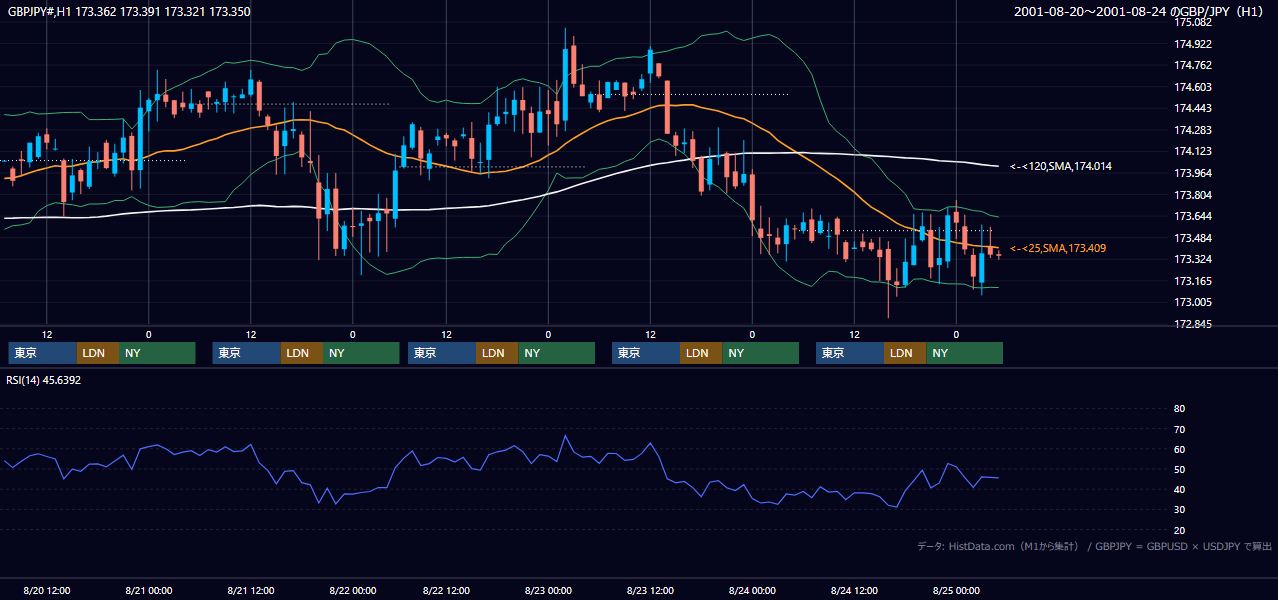
Task: Pick the 172.845 price axis label
Action: [x=1193, y=324]
